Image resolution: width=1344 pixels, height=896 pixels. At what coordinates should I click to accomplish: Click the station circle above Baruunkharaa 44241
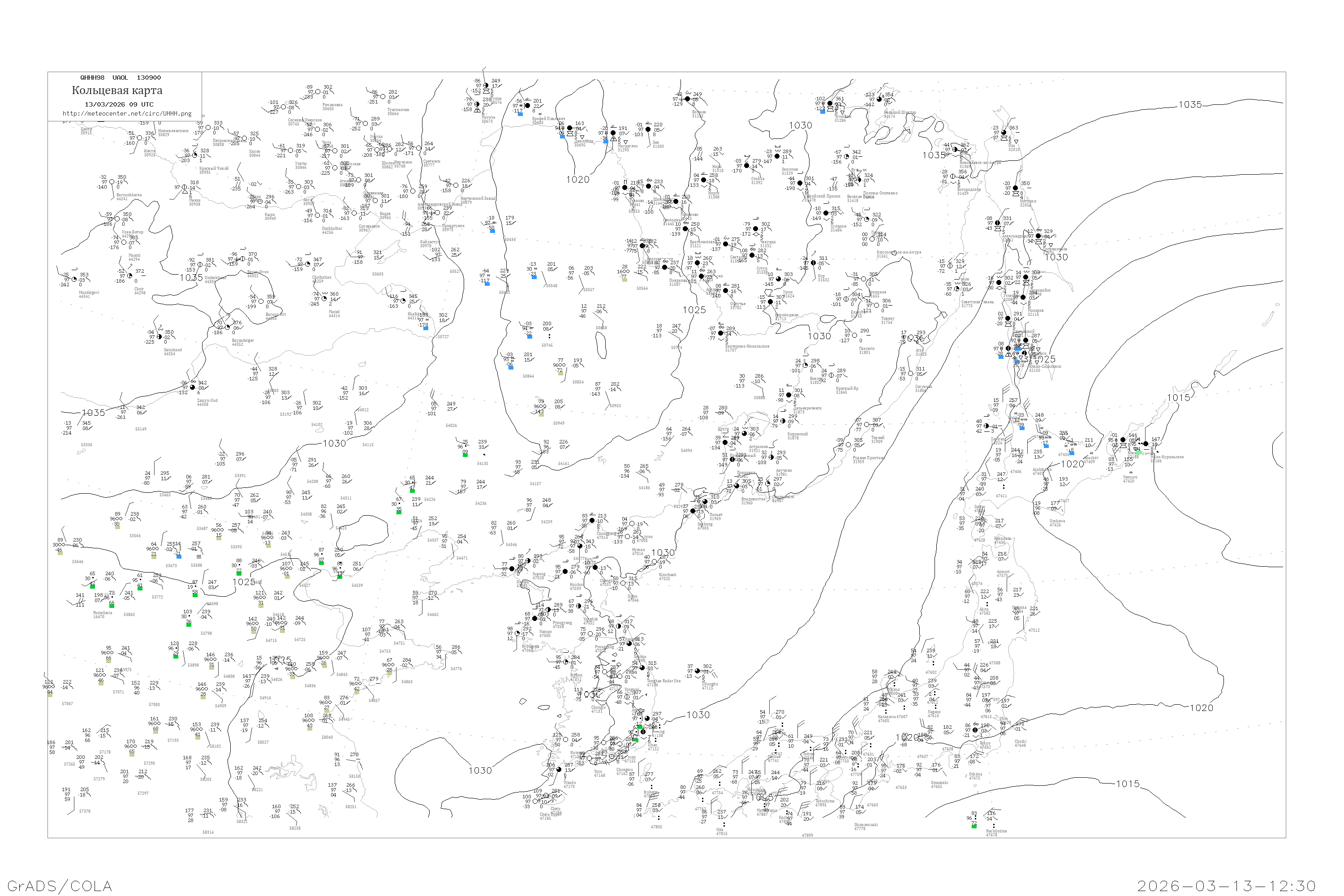click(x=112, y=182)
